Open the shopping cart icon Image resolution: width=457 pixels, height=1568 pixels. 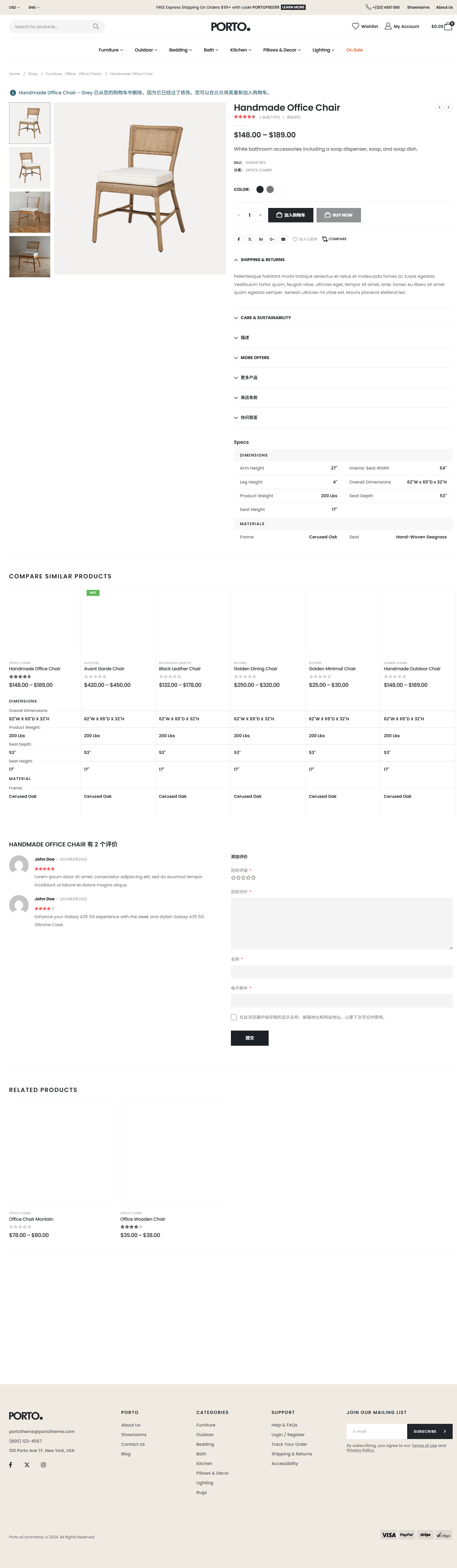click(448, 26)
